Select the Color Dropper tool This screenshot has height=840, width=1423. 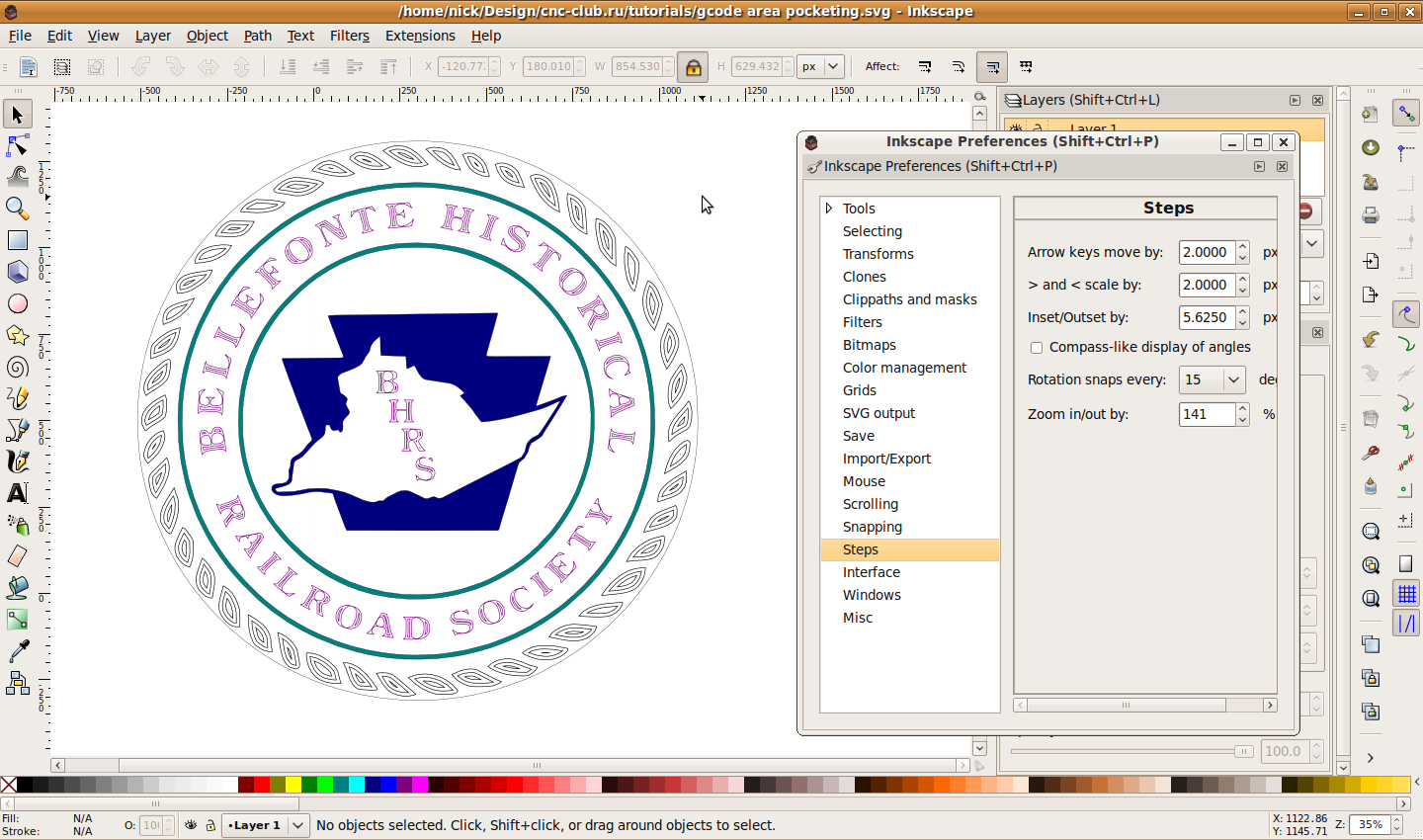click(18, 651)
